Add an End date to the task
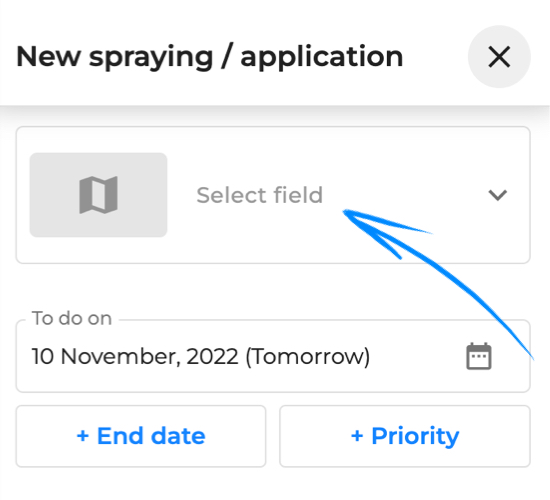Viewport: 550px width, 500px height. tap(141, 436)
